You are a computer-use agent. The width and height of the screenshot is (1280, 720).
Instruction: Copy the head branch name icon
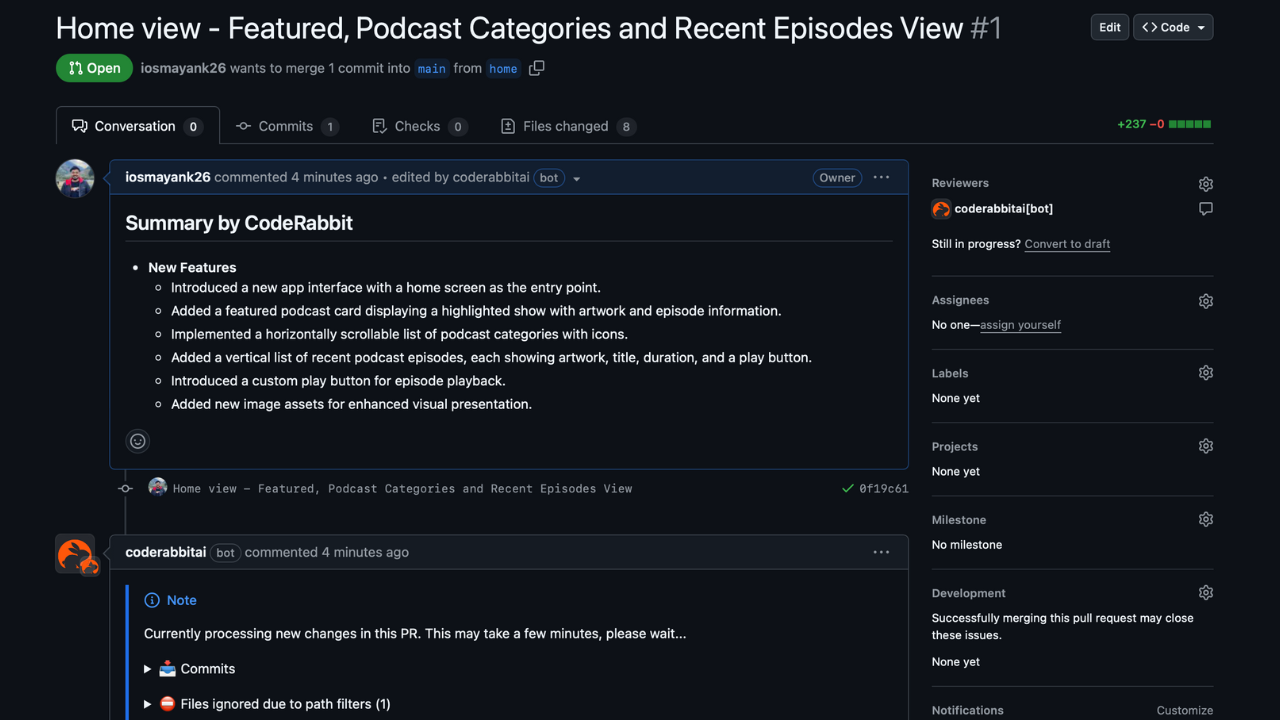click(x=537, y=68)
